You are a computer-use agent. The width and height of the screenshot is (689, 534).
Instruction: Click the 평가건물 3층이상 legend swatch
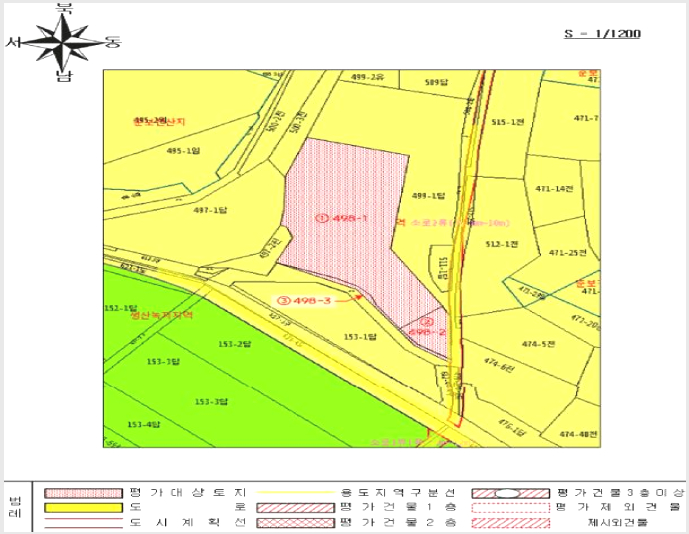tap(511, 493)
